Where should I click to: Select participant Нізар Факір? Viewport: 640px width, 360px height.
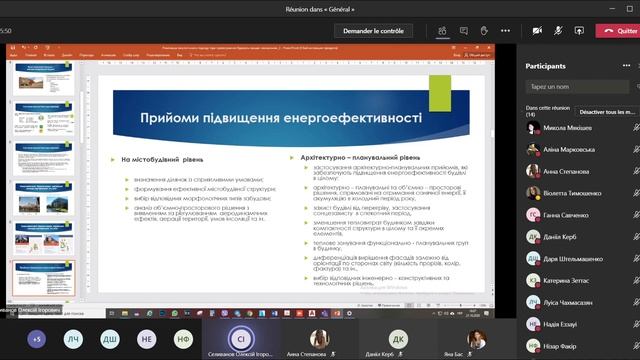click(x=582, y=346)
